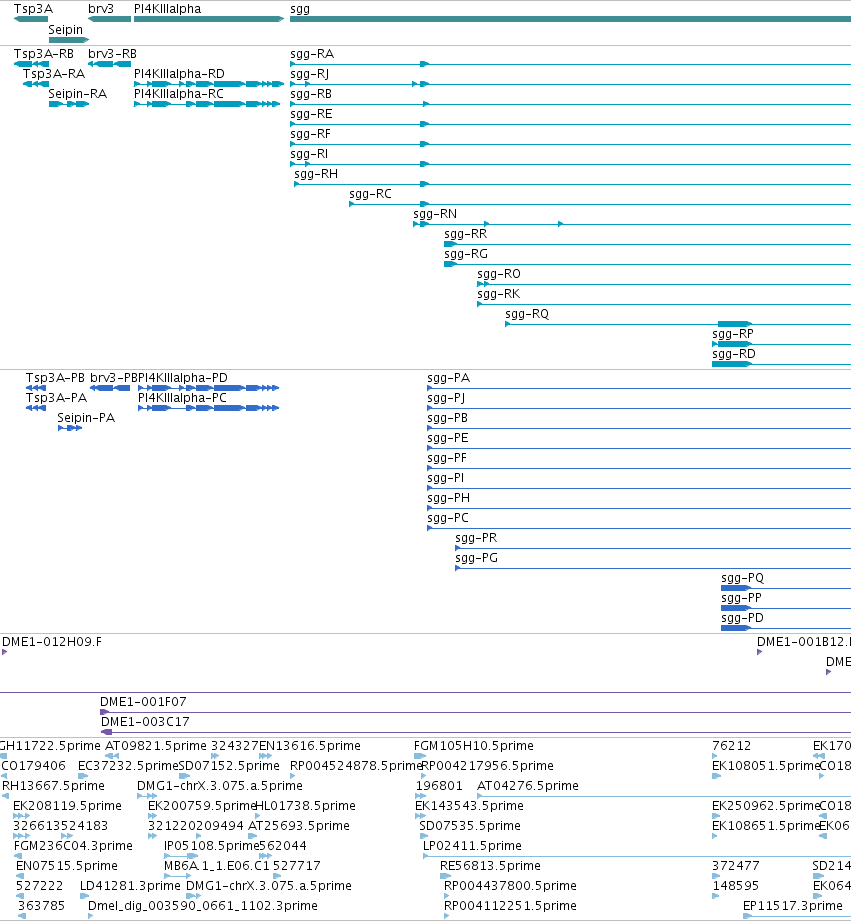This screenshot has height=921, width=851.
Task: Click the PI4KIIIalpha gene bar
Action: (209, 19)
